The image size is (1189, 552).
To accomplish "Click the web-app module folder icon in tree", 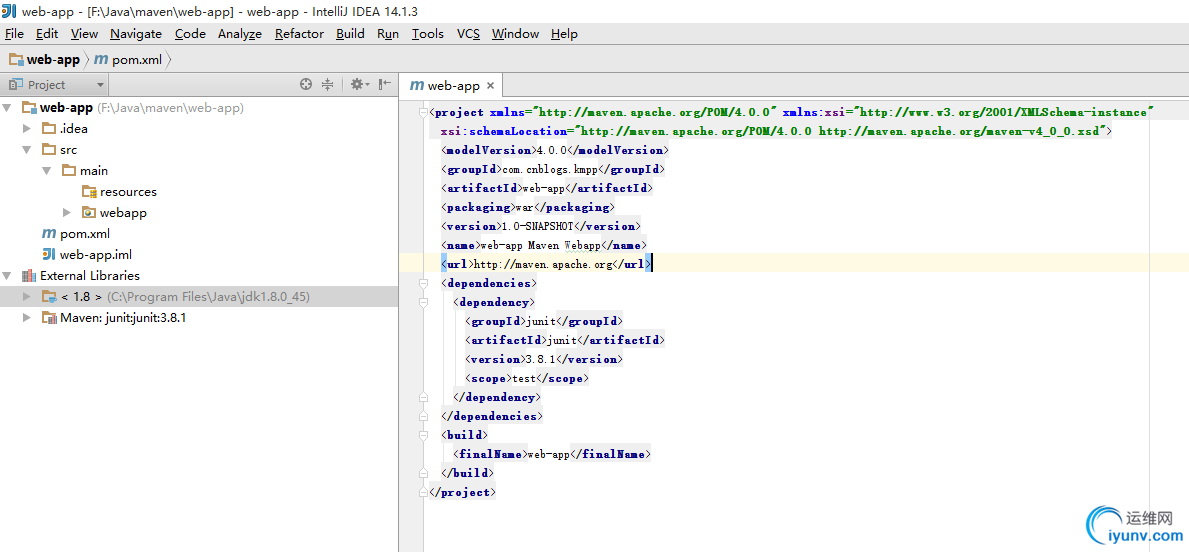I will (29, 108).
